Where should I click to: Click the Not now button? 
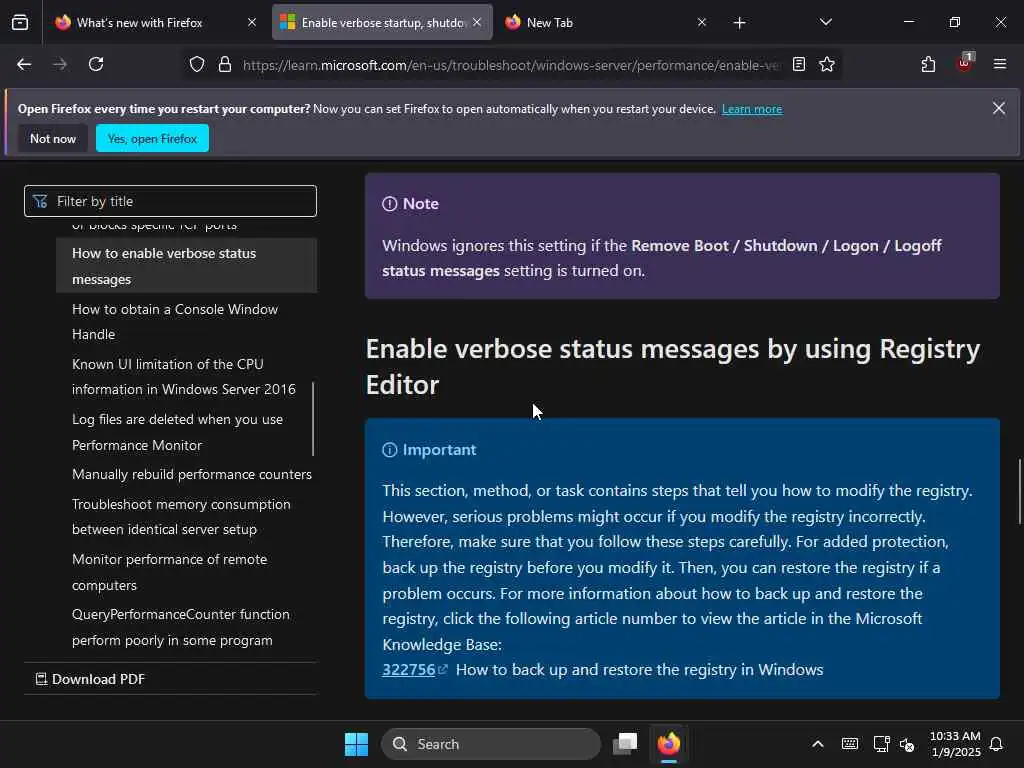(x=53, y=138)
